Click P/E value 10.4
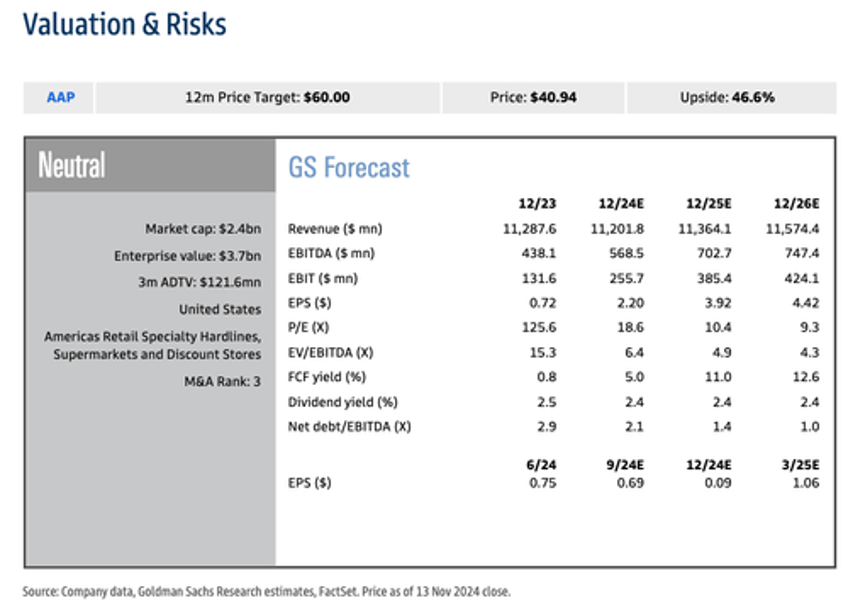Screen dimensions: 848x610 point(718,327)
